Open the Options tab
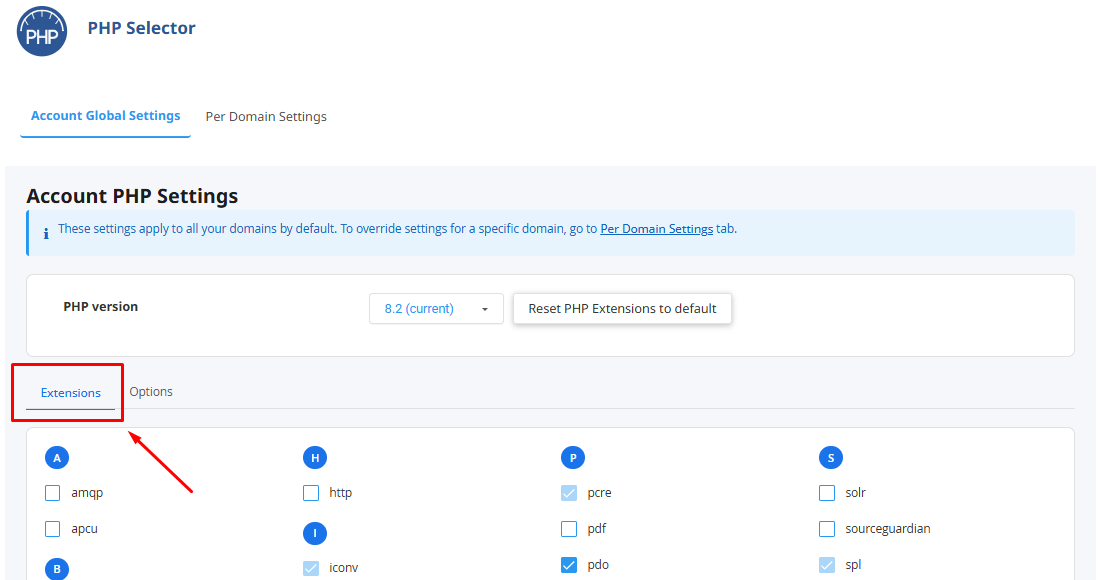The width and height of the screenshot is (1098, 580). pos(151,392)
